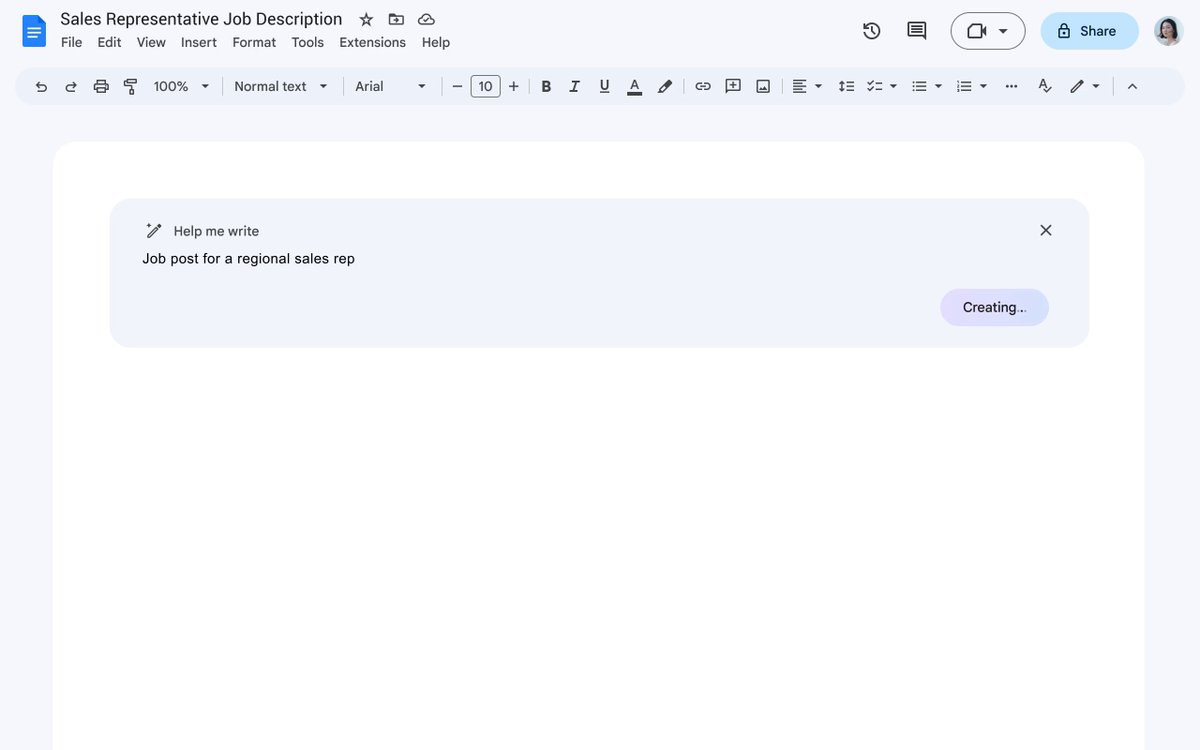Image resolution: width=1200 pixels, height=750 pixels.
Task: Open the Google Docs home icon
Action: click(x=34, y=31)
